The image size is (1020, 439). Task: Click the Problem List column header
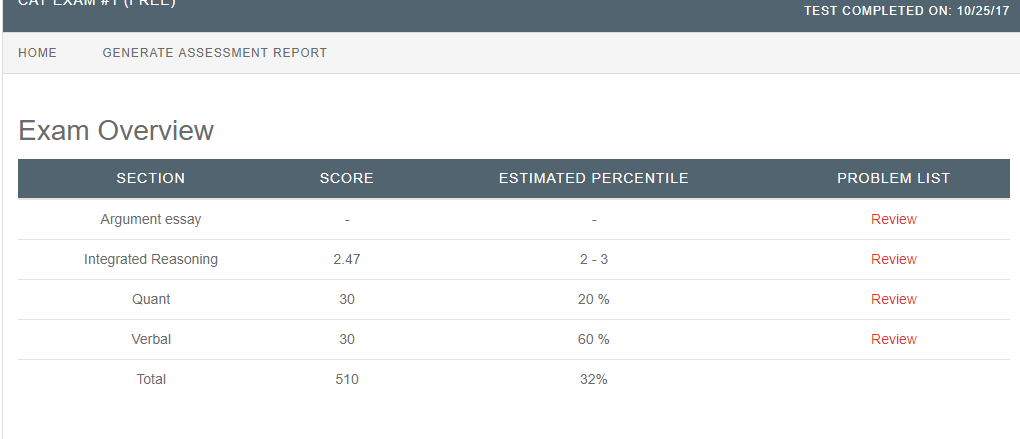click(x=893, y=179)
